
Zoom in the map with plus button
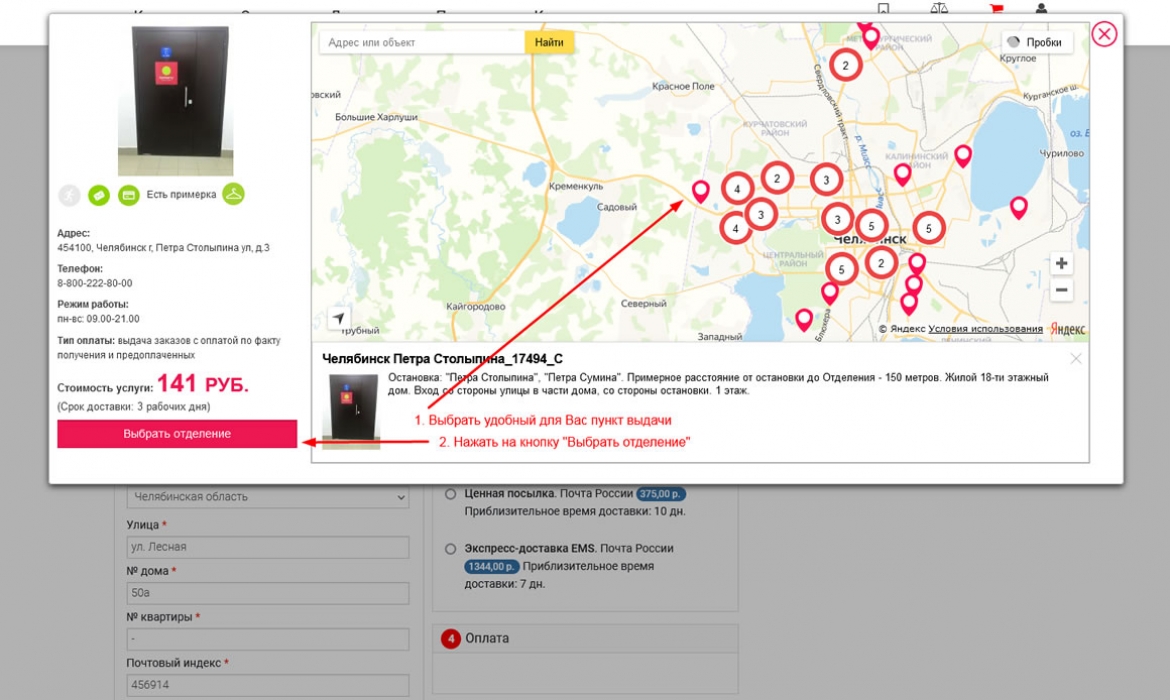point(1061,264)
